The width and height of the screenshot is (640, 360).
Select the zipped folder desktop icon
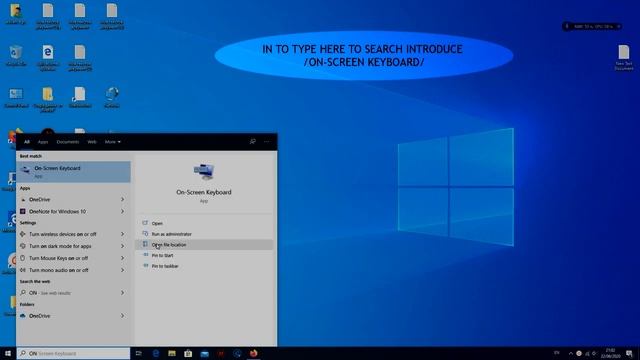point(48,99)
